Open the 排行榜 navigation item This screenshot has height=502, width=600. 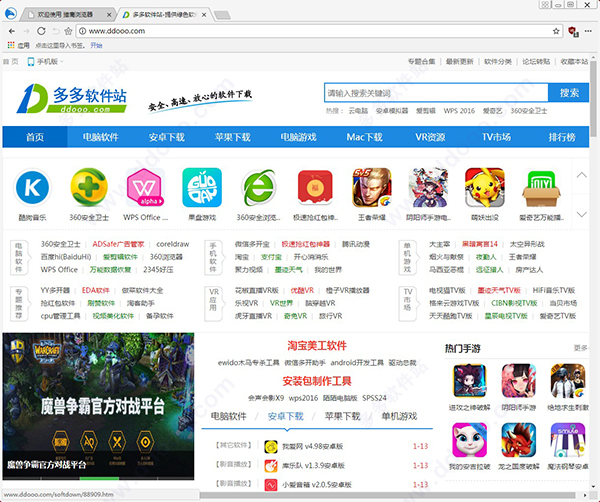(x=562, y=137)
